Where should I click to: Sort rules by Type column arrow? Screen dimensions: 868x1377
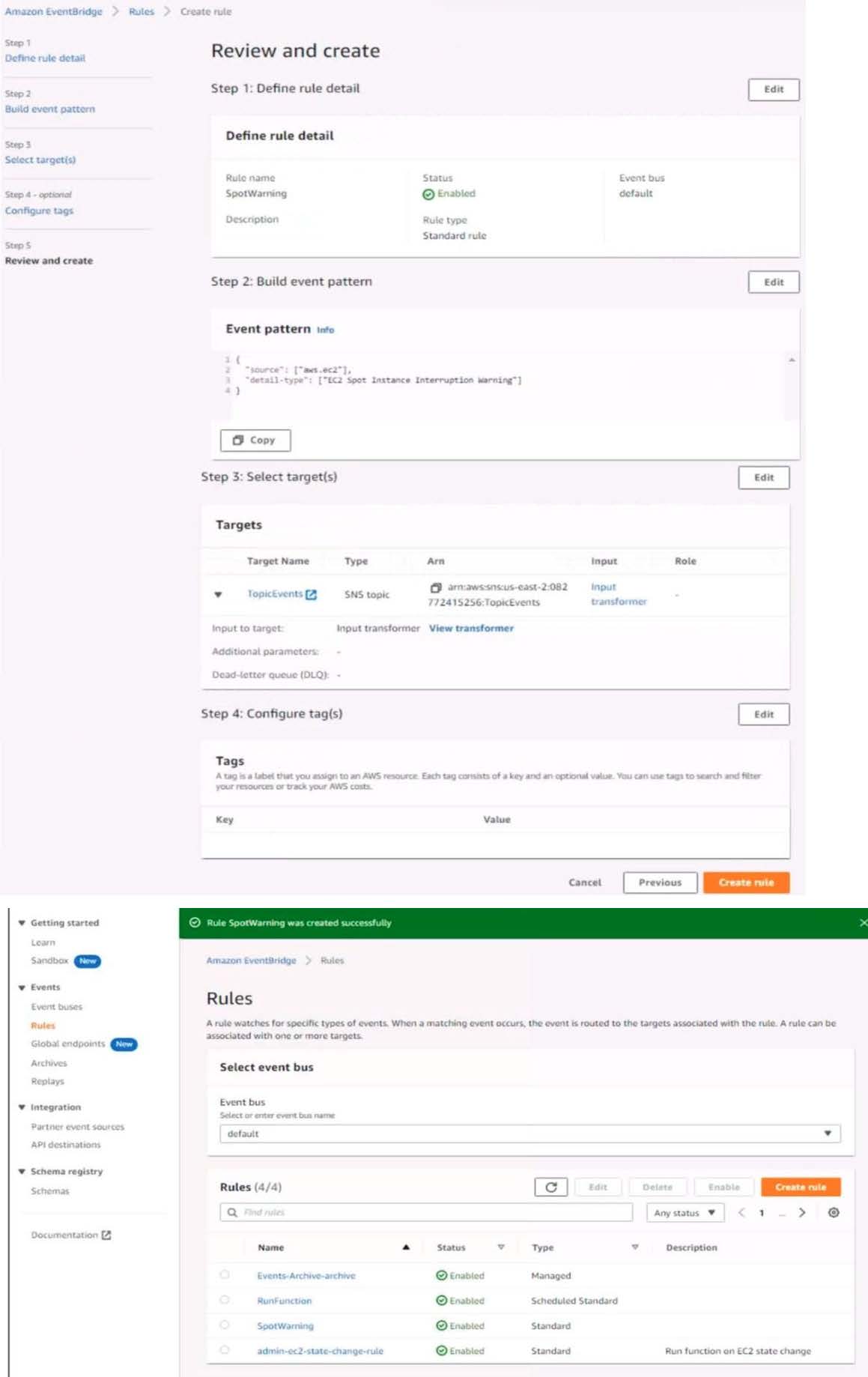(635, 1247)
